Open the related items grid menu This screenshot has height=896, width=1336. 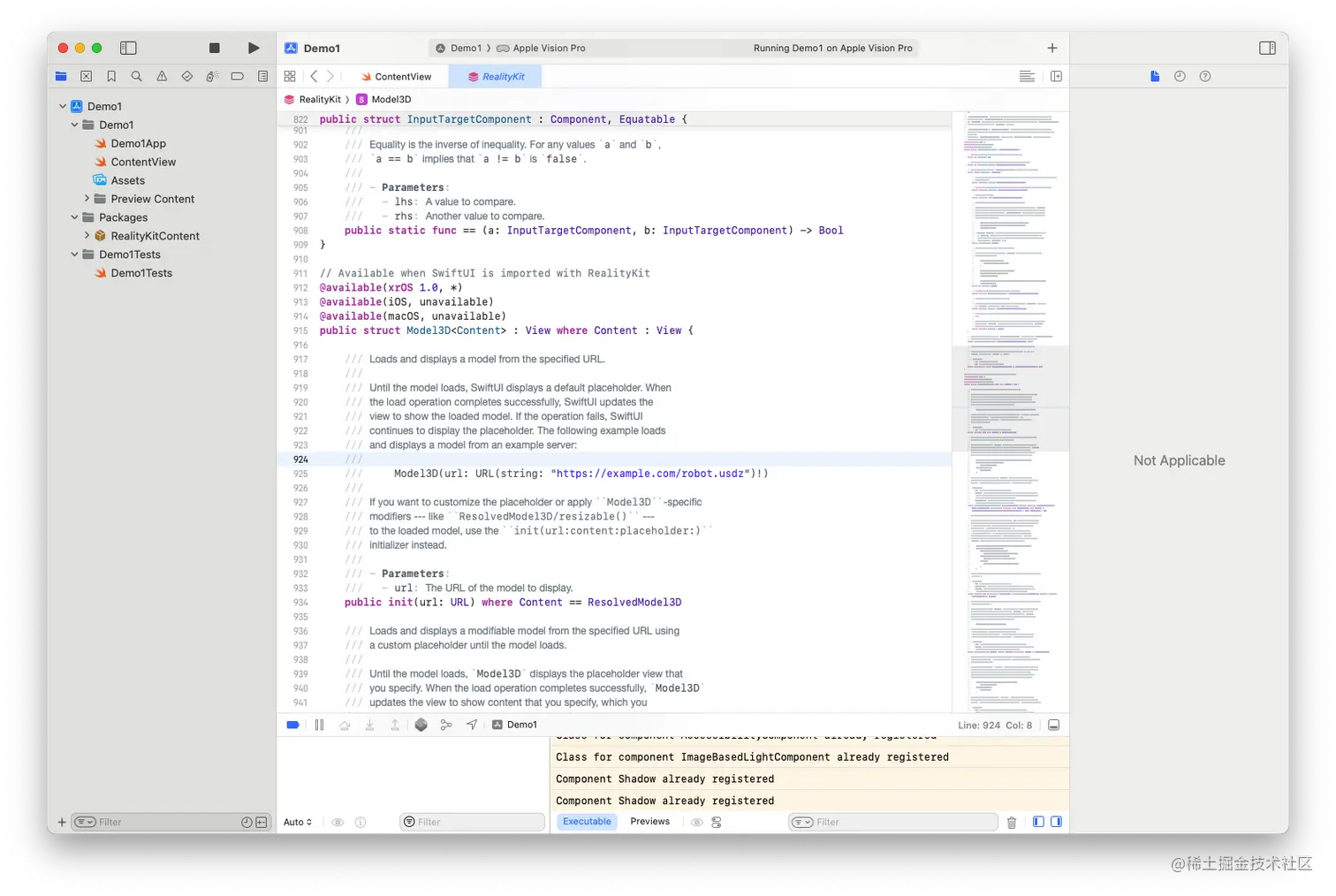(290, 76)
